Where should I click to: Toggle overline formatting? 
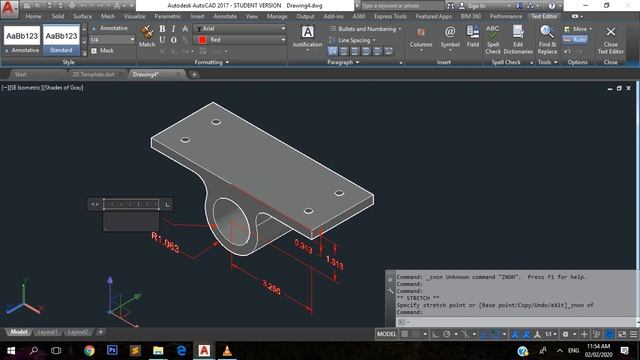(x=173, y=40)
